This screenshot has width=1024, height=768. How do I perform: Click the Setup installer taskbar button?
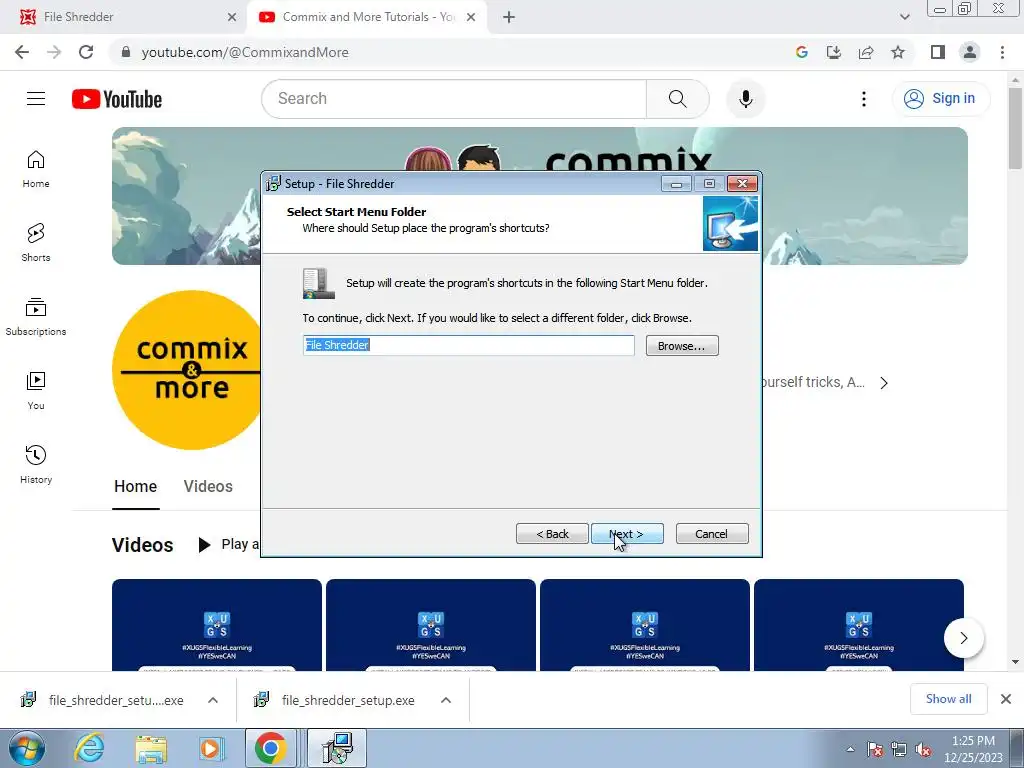(x=337, y=748)
